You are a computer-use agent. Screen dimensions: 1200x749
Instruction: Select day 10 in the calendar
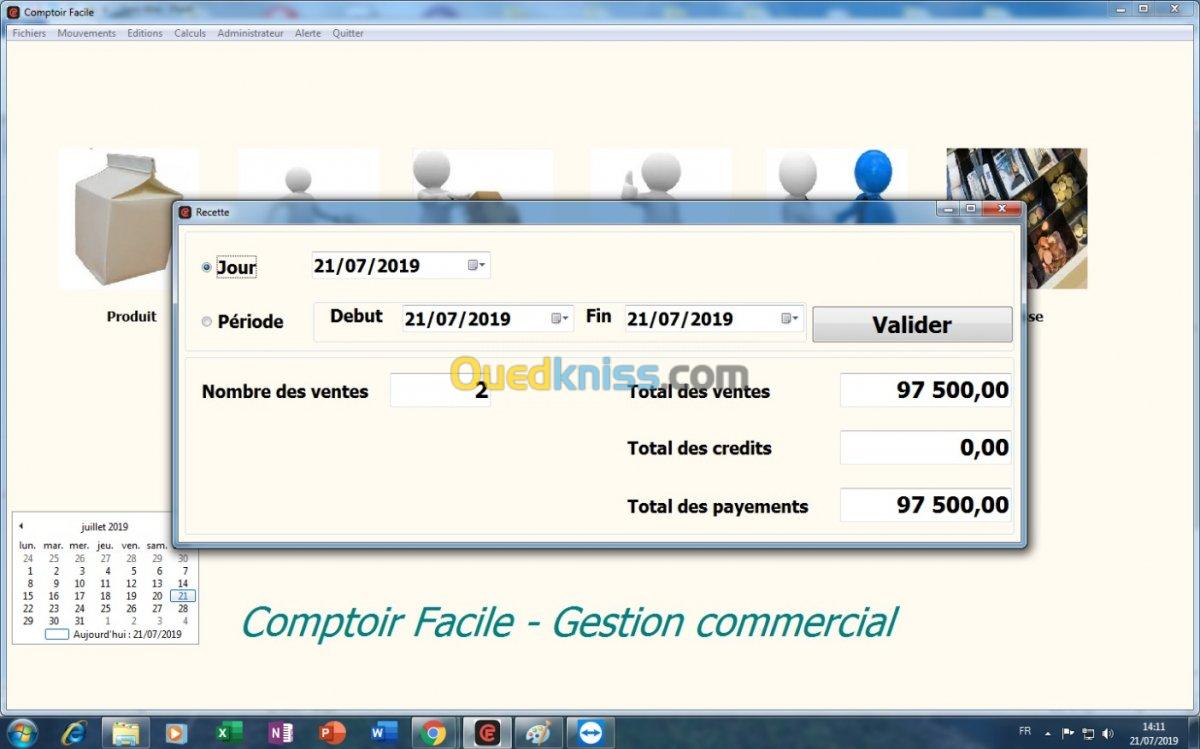[x=79, y=584]
